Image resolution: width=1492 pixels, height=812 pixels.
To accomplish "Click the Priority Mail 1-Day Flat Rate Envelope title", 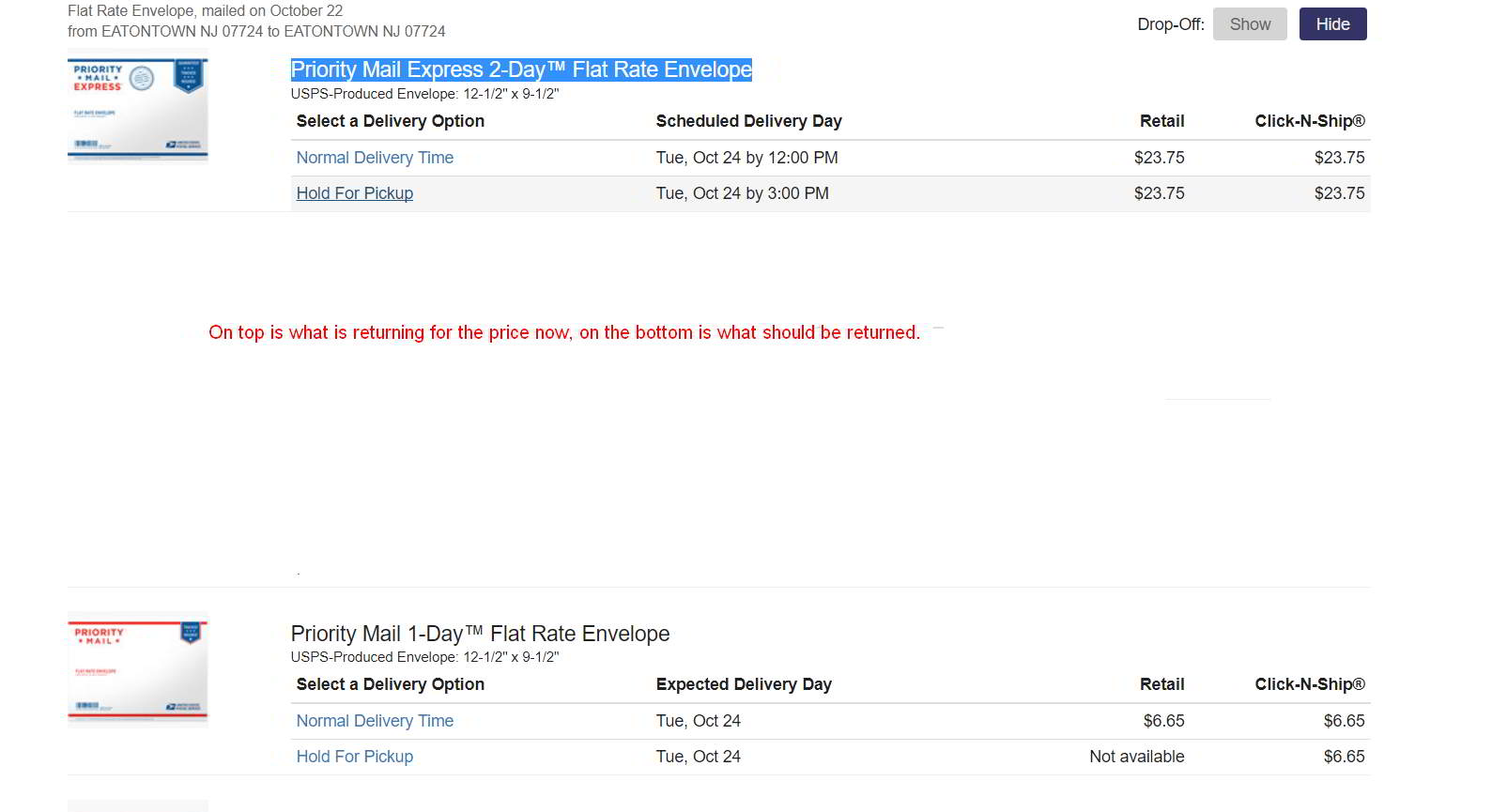I will pos(480,634).
